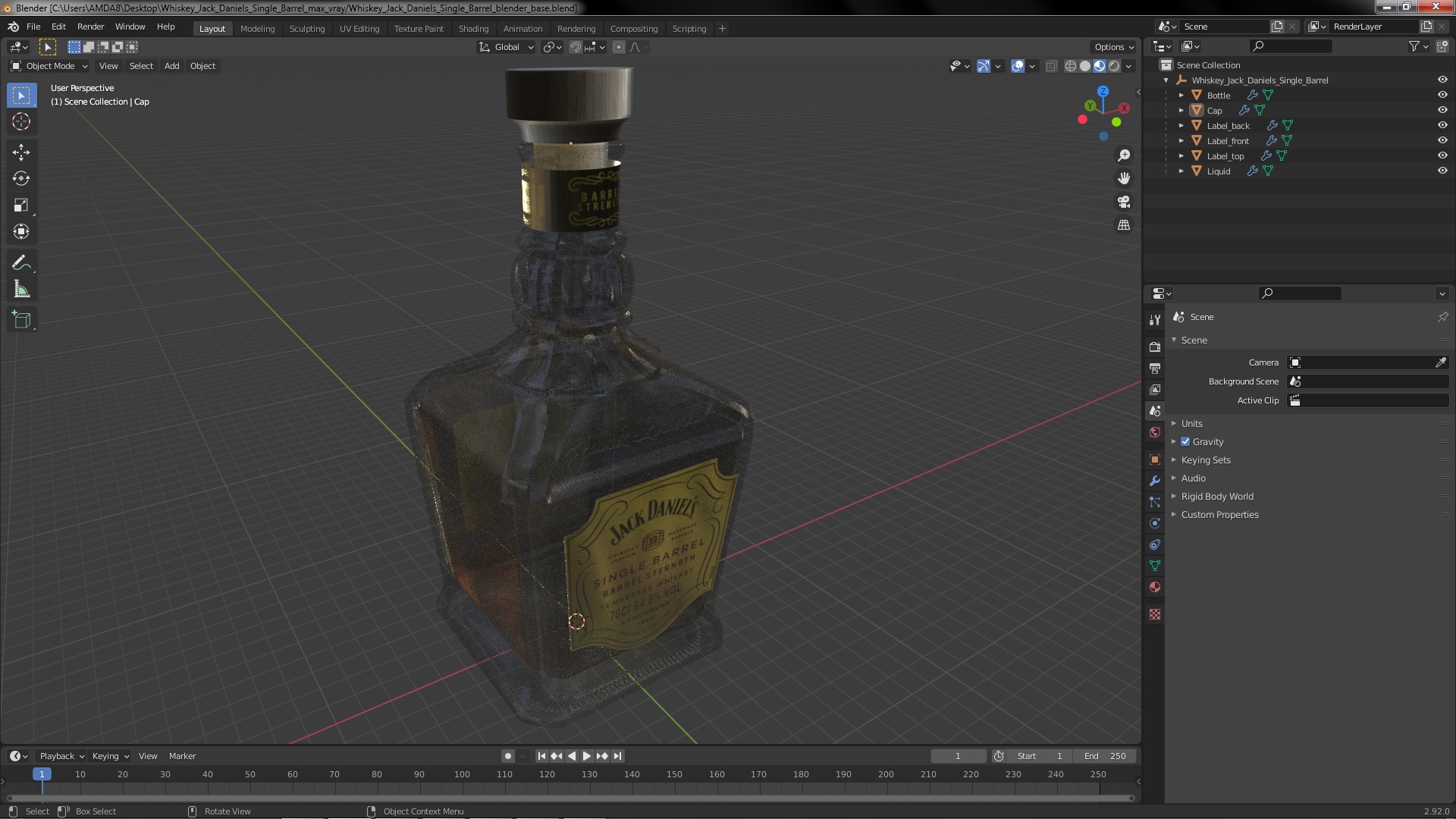Hide the Cap object in outliner
Screen dimensions: 1456x819
tap(1442, 110)
